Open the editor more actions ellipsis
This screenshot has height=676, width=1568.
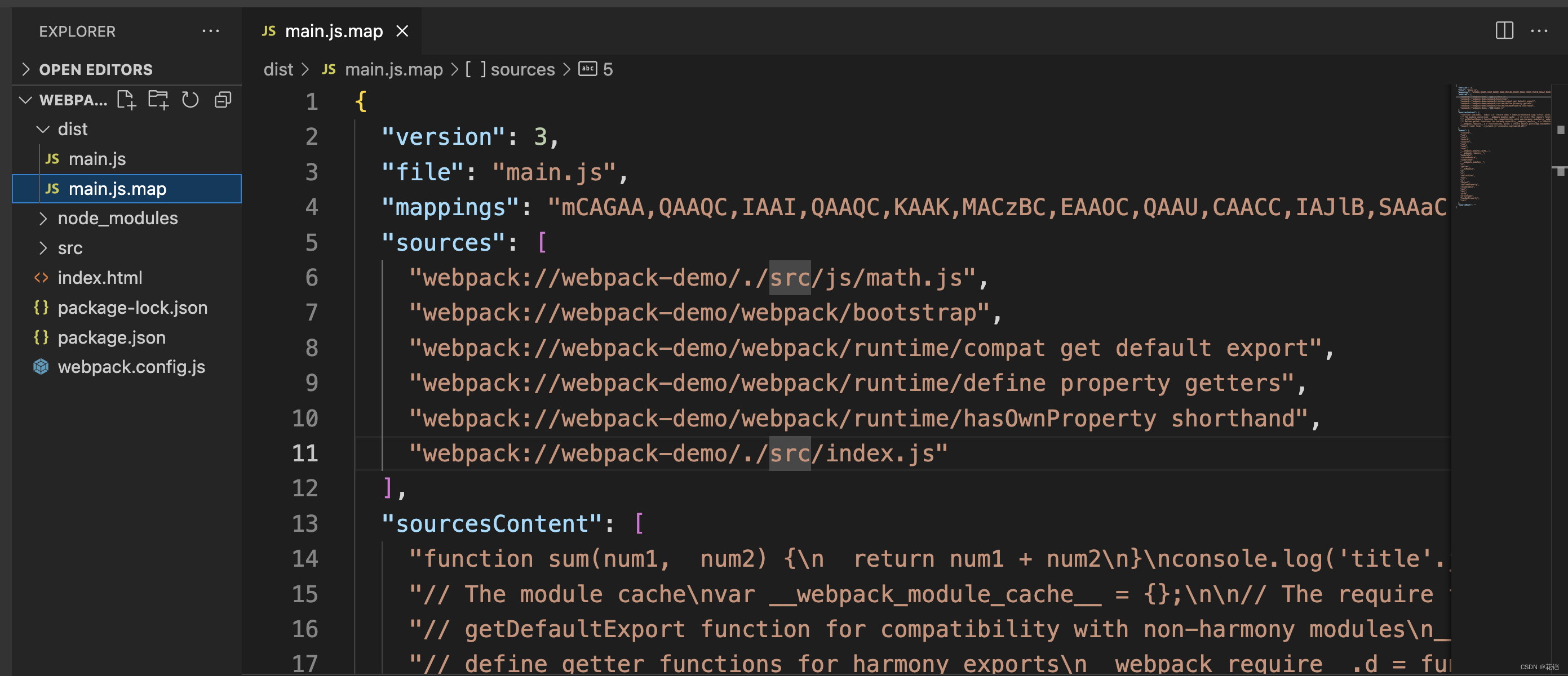(x=1539, y=30)
